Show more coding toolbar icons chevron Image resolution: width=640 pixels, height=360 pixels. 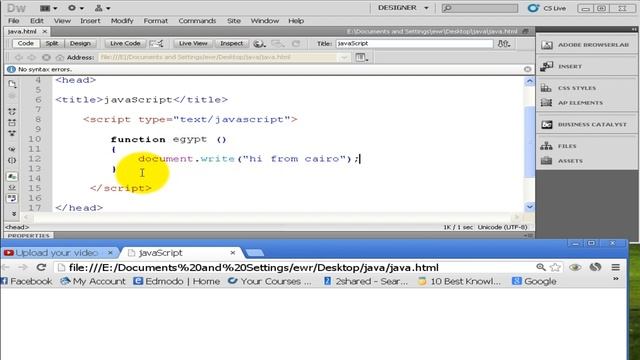point(13,213)
